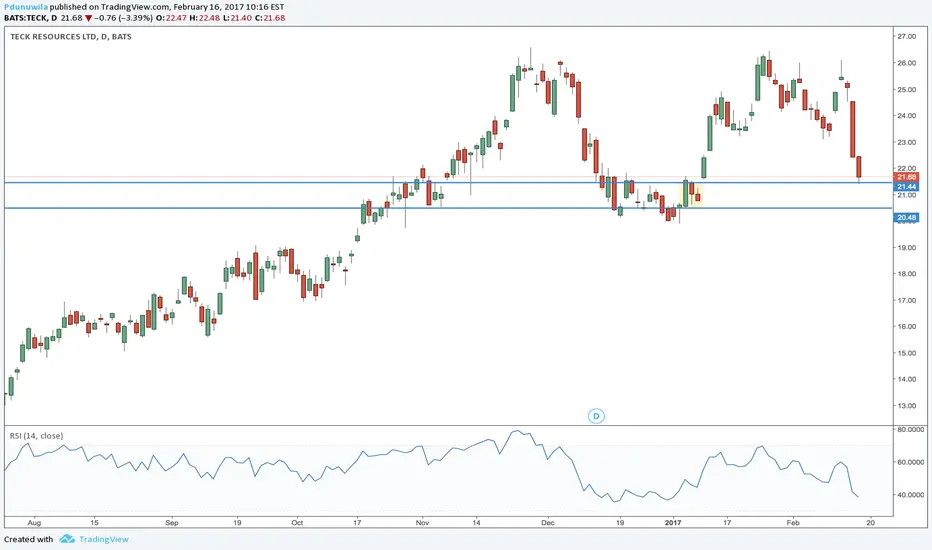The height and width of the screenshot is (550, 932).
Task: Click the −0.76 (−3.39%) change value
Action: pyautogui.click(x=123, y=18)
